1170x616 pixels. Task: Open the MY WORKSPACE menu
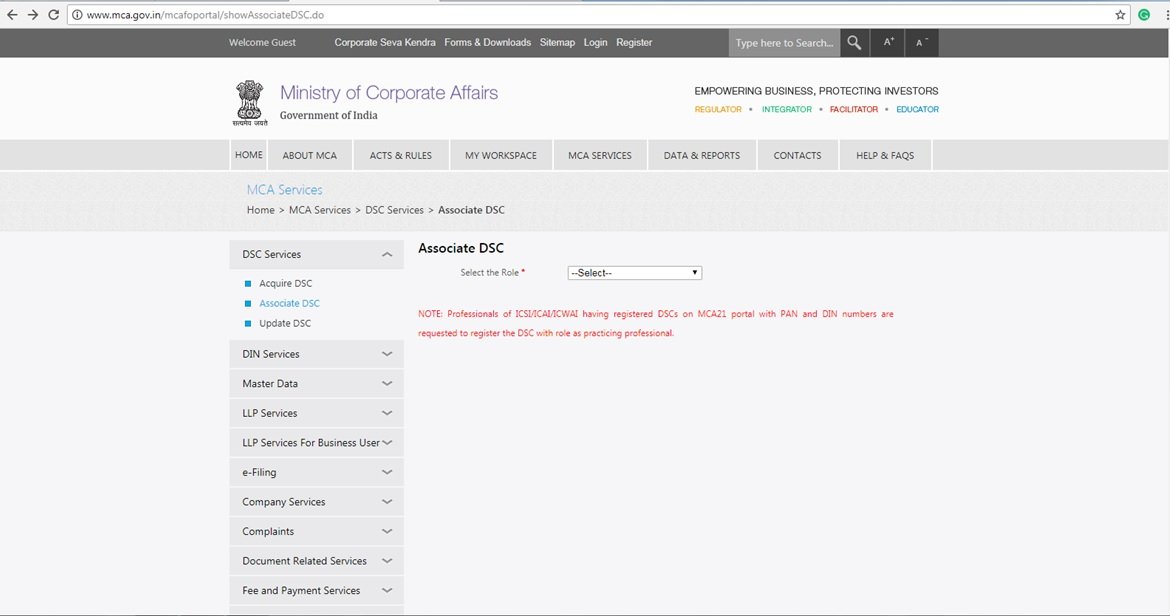[x=501, y=155]
